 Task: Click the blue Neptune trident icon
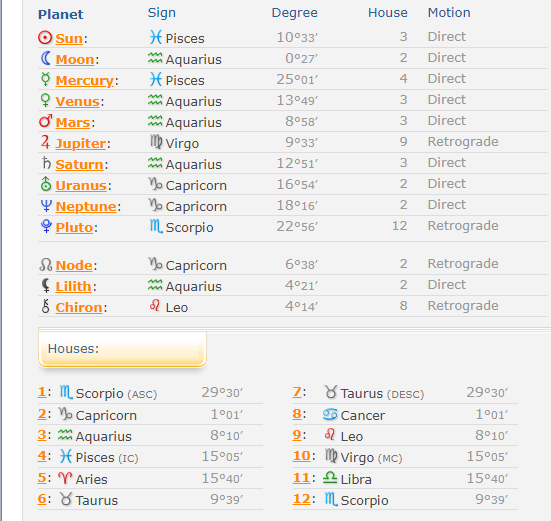click(46, 206)
